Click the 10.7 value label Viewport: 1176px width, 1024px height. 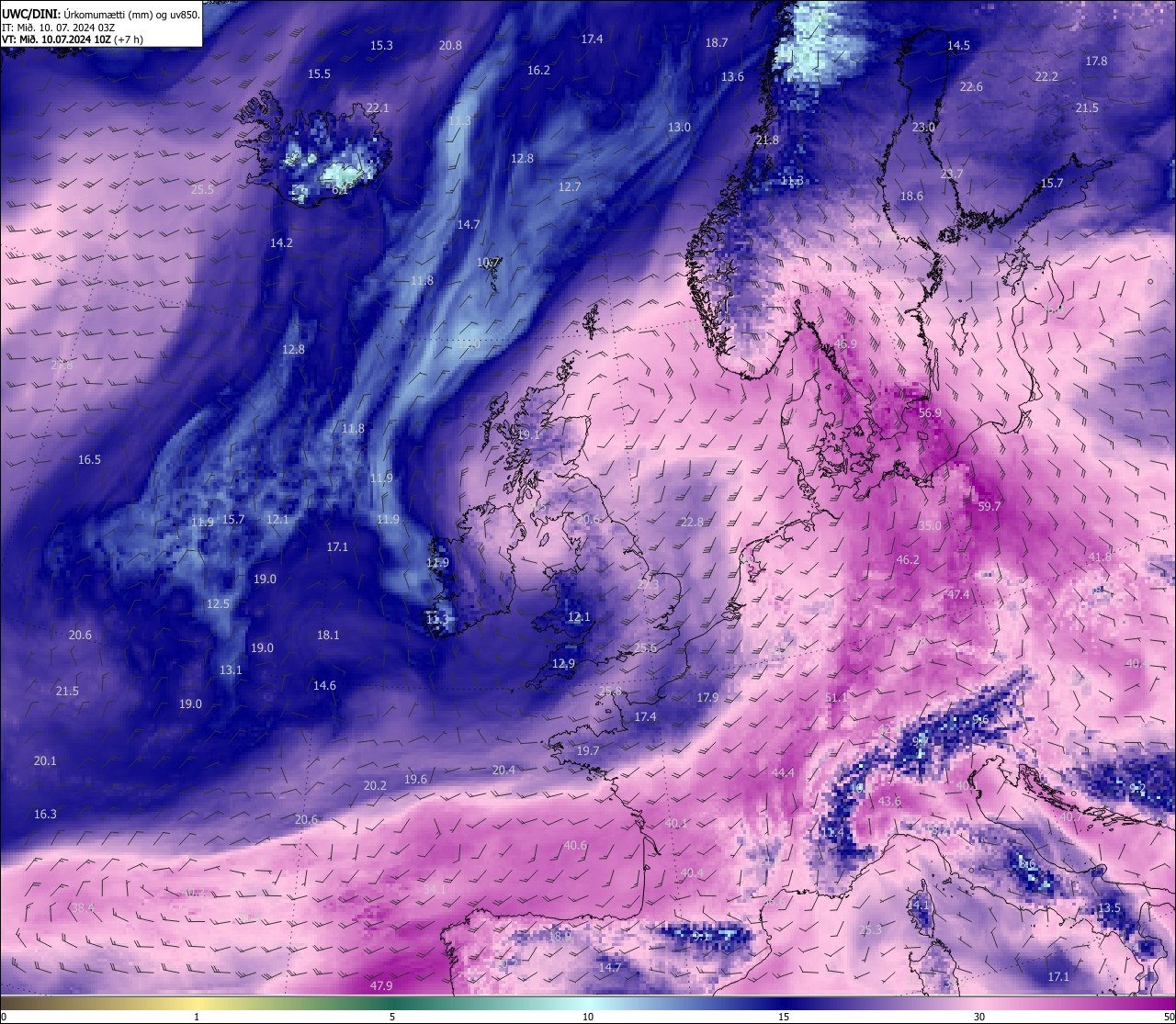coord(488,263)
